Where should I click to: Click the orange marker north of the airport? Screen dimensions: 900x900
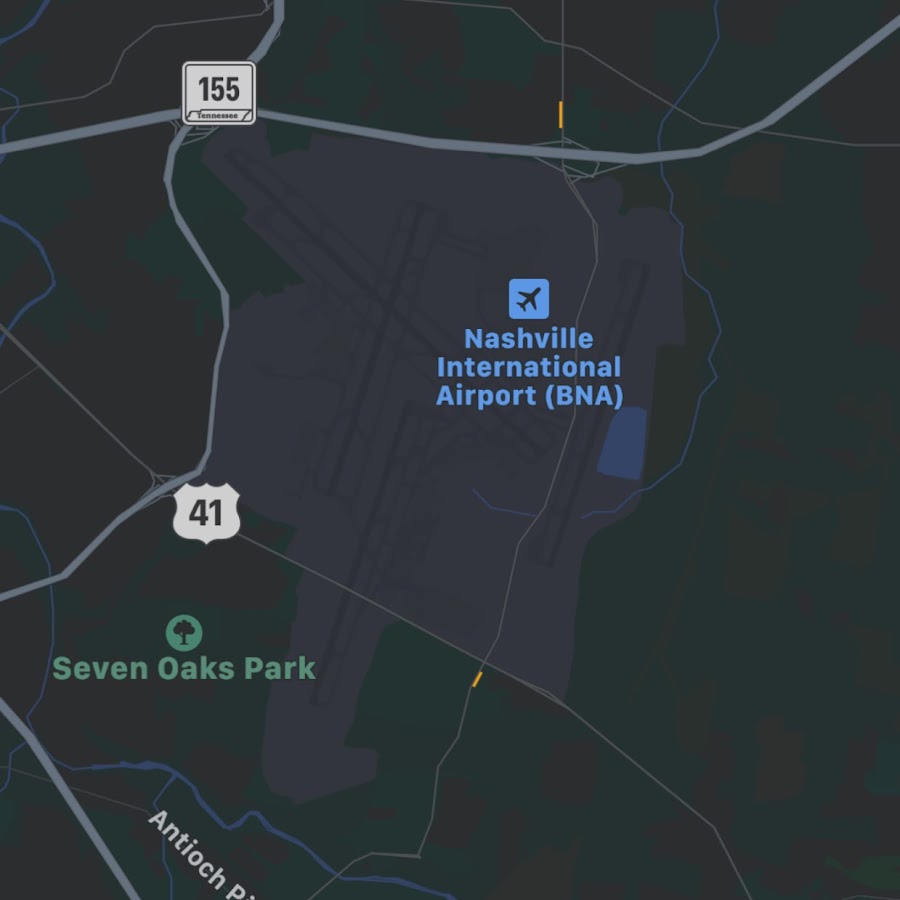(560, 114)
